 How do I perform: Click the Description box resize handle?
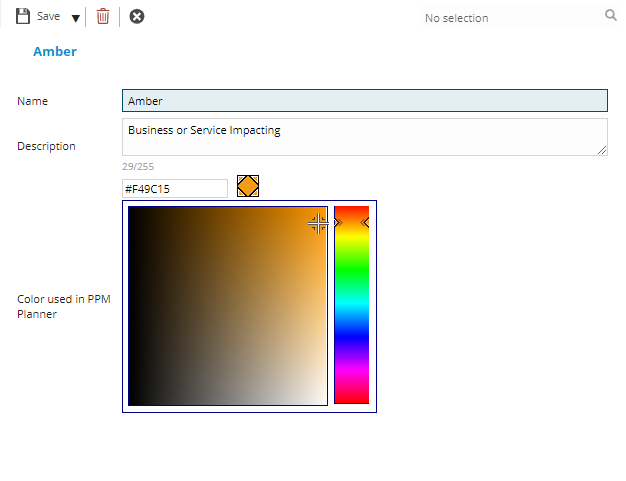click(x=602, y=150)
